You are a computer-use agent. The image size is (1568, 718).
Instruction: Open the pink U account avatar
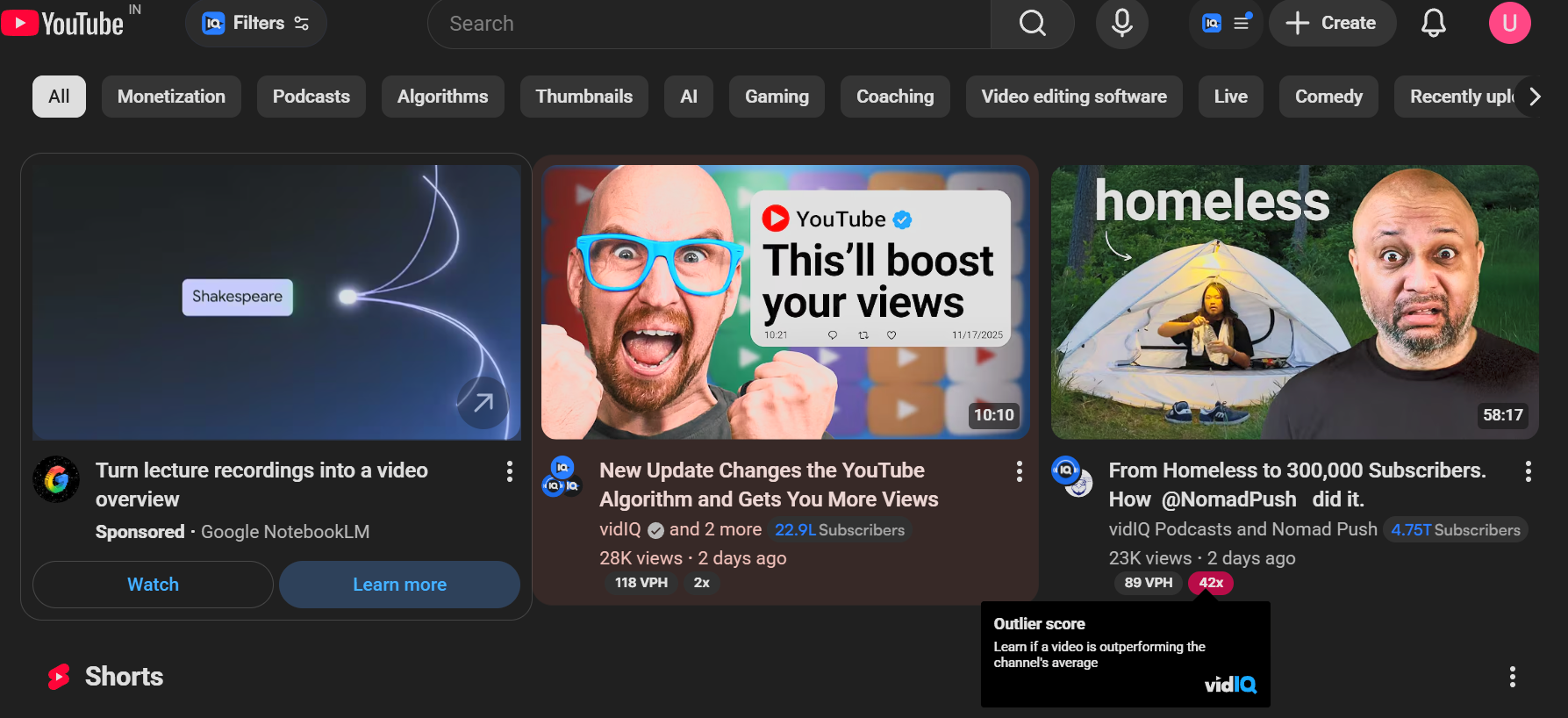pos(1509,23)
